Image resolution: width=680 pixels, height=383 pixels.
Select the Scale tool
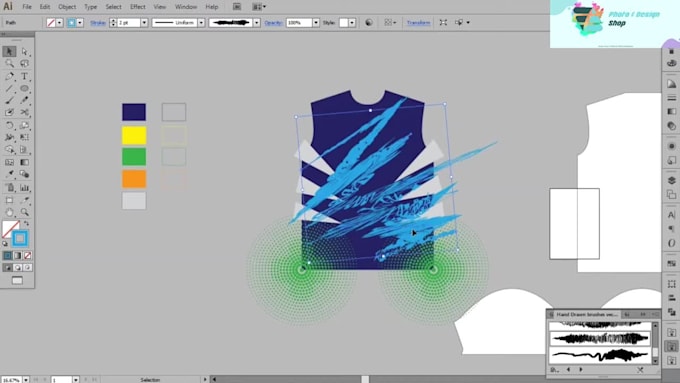(24, 125)
